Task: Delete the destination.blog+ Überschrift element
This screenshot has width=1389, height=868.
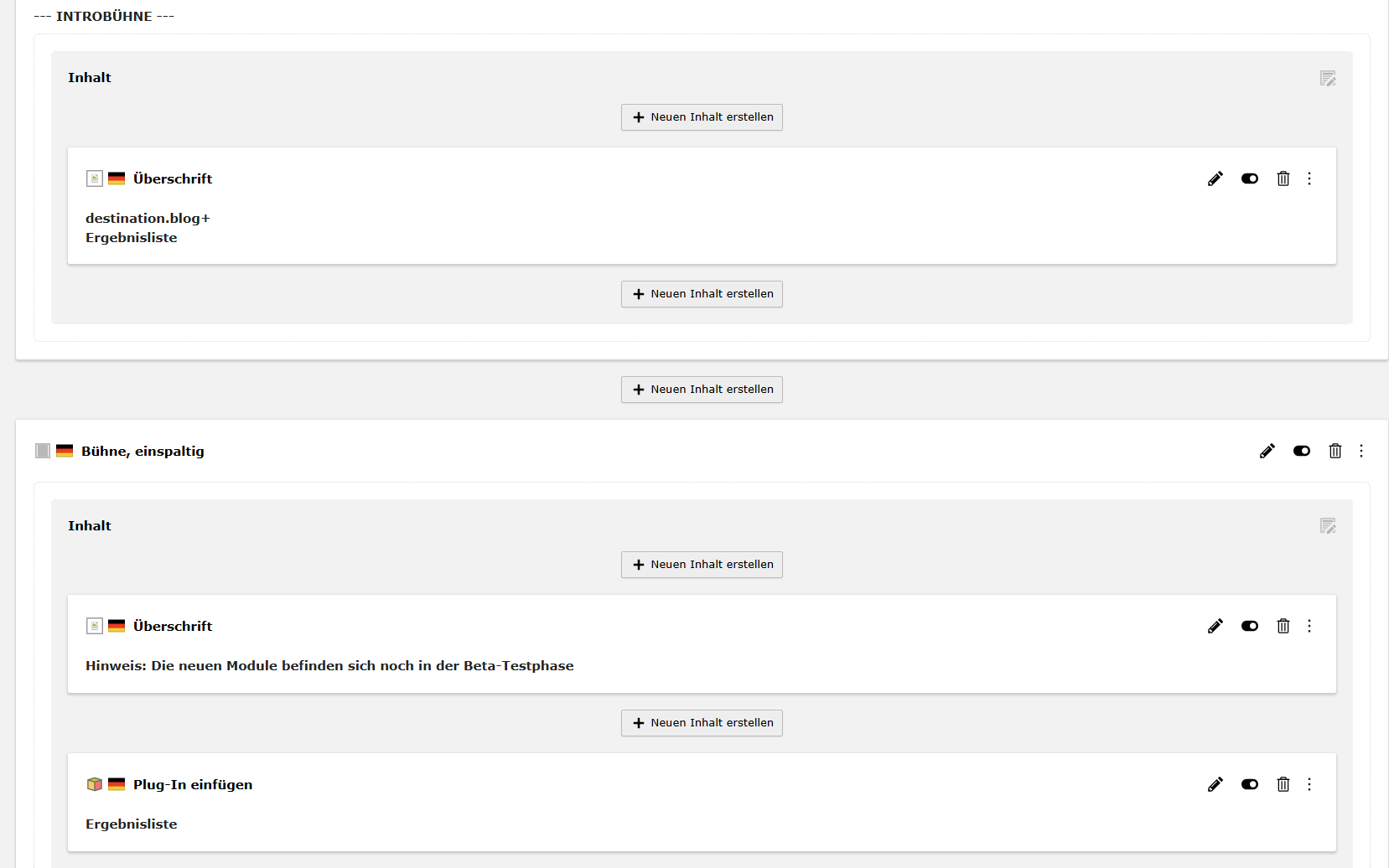Action: pyautogui.click(x=1283, y=178)
